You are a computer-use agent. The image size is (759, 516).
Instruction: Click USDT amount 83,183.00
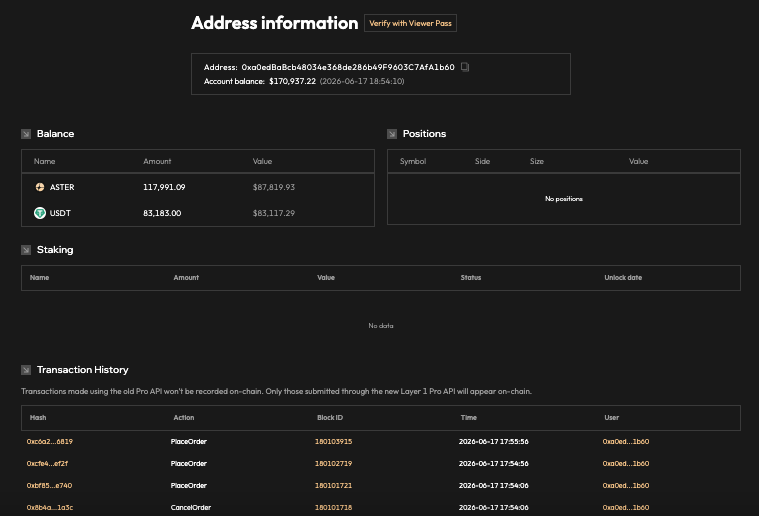click(162, 213)
